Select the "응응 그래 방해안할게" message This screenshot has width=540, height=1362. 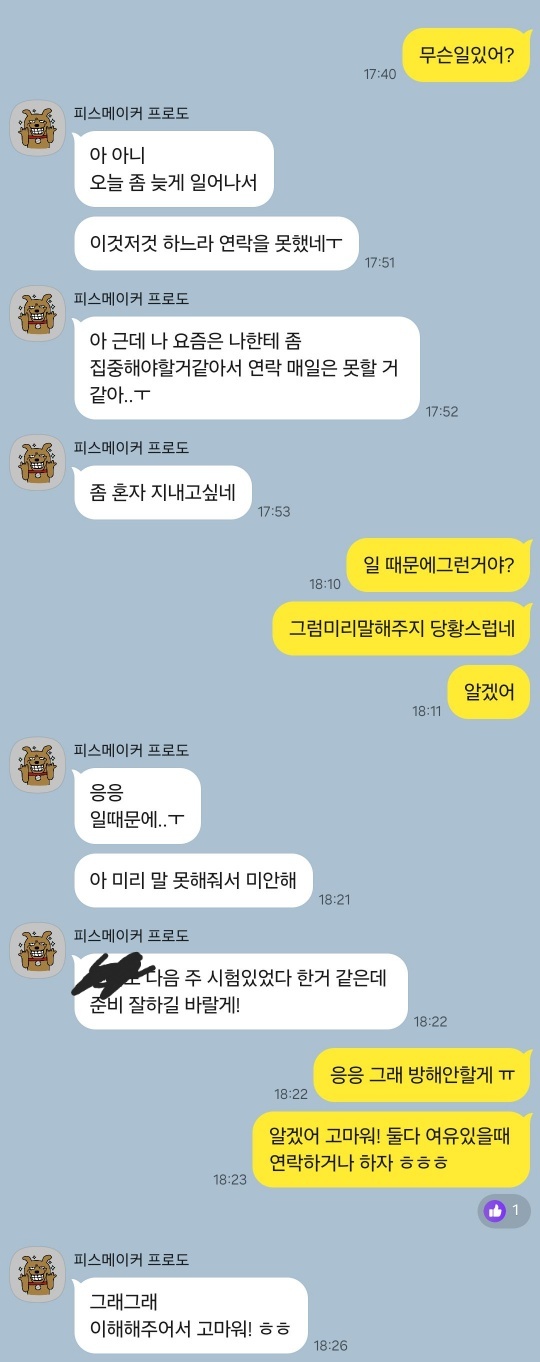422,1075
